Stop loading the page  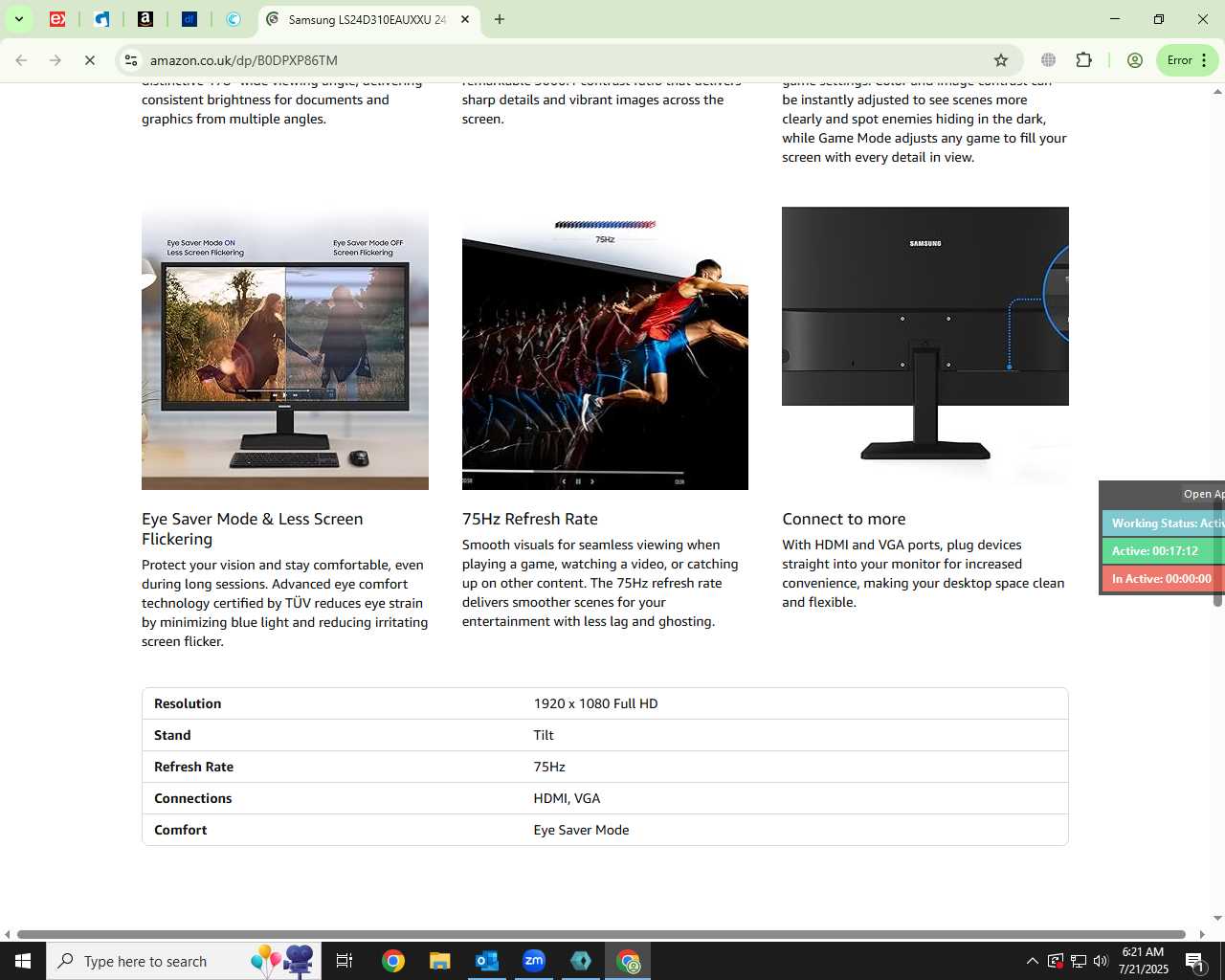[x=90, y=60]
